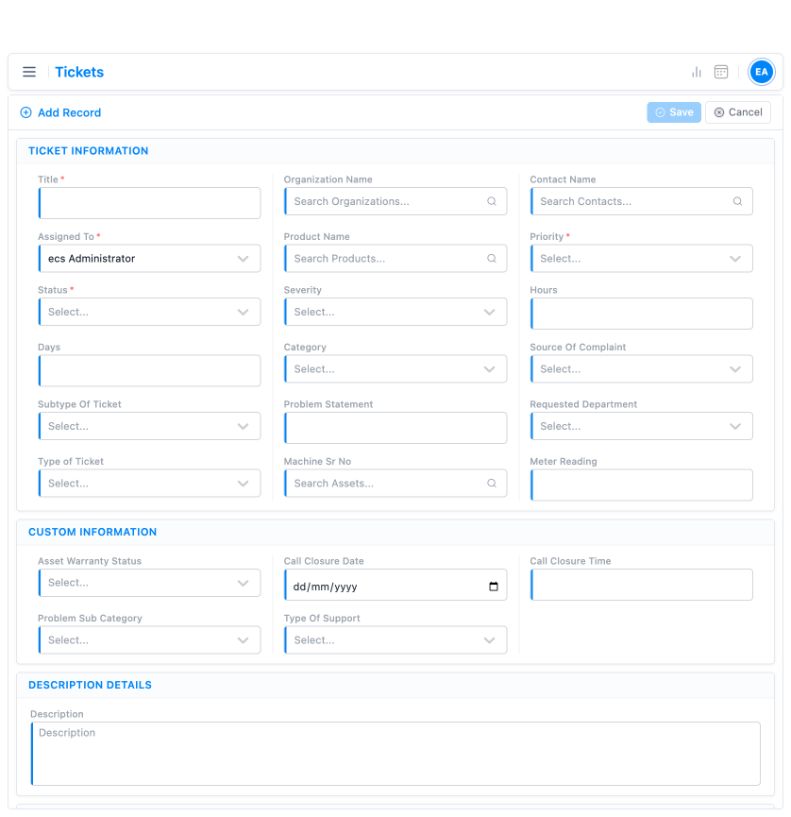This screenshot has height=817, width=791.
Task: Open the bar chart reports icon
Action: coord(696,72)
